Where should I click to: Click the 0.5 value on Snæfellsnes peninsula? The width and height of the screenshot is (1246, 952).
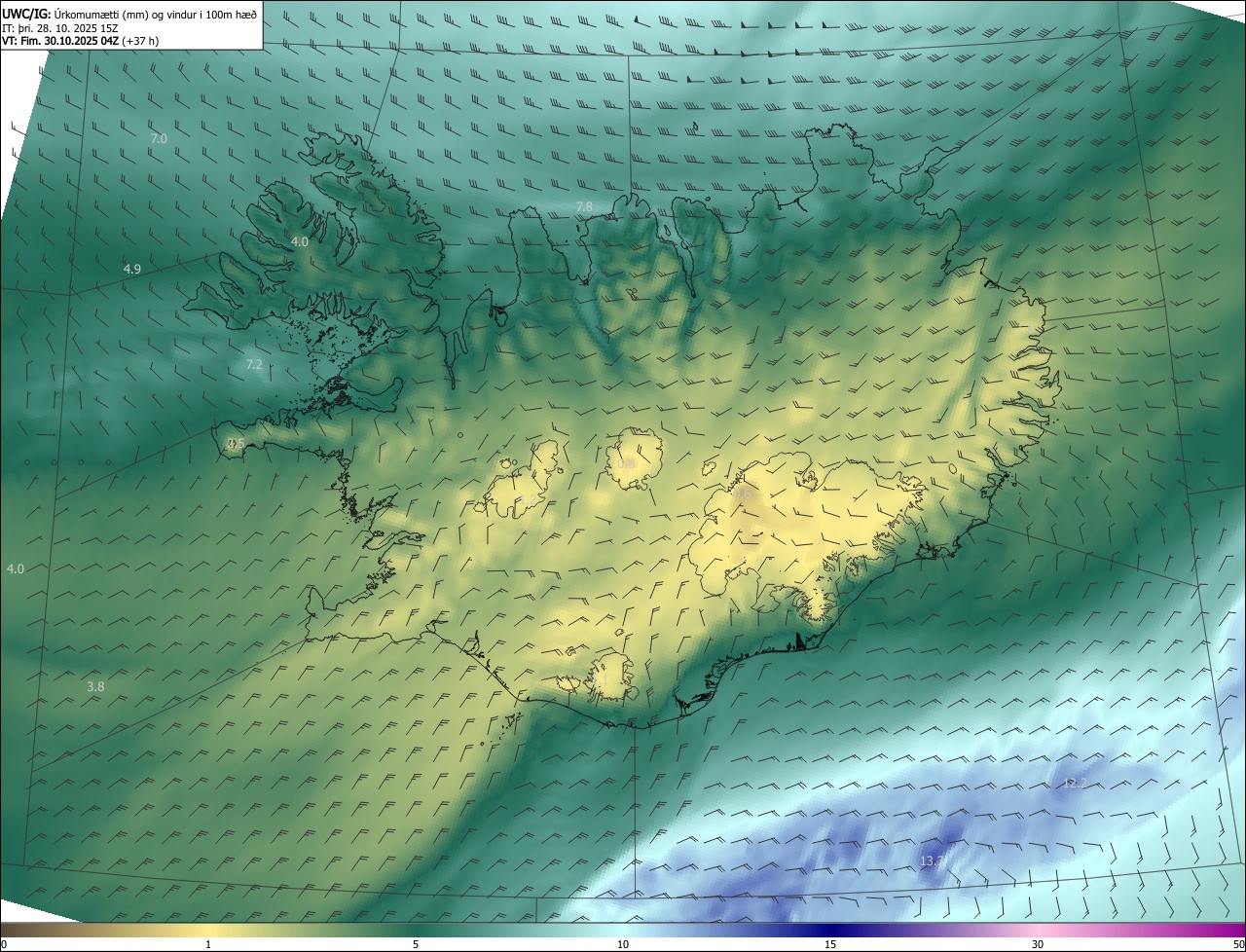pyautogui.click(x=236, y=443)
